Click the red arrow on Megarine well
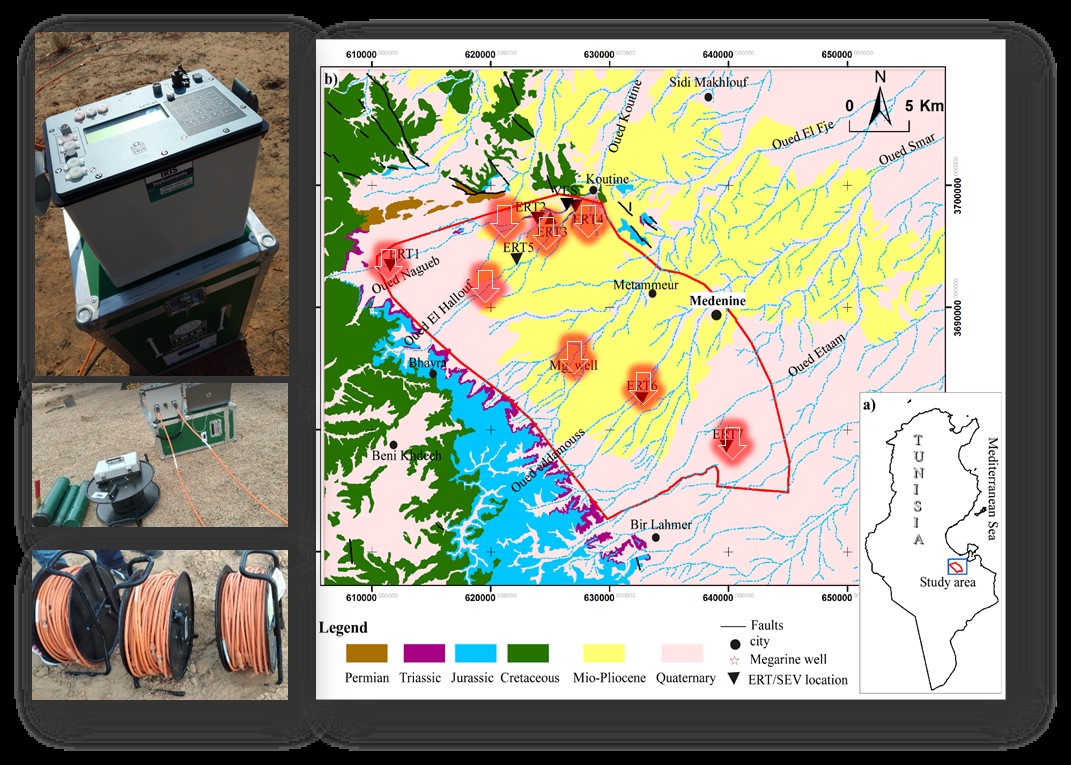This screenshot has height=765, width=1071. (x=574, y=358)
